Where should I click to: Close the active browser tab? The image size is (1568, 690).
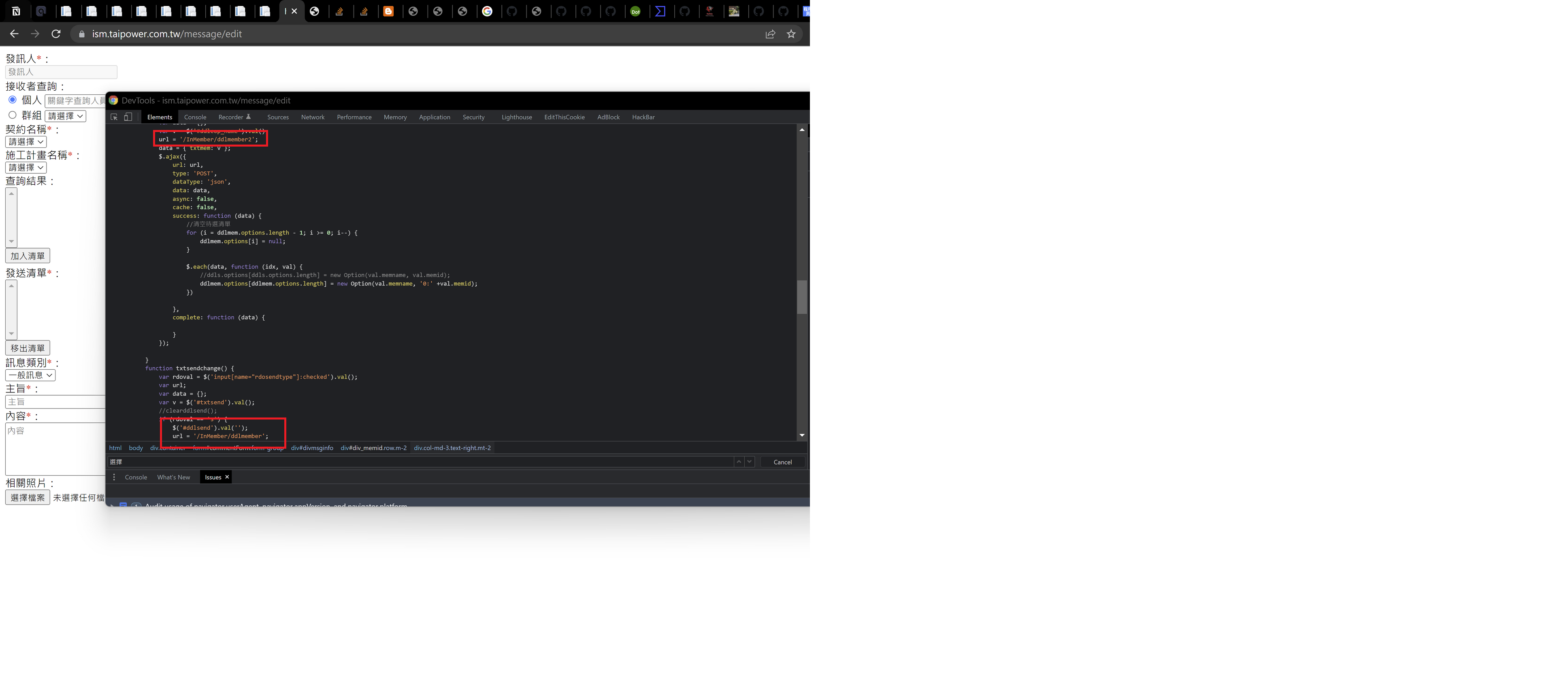[295, 11]
